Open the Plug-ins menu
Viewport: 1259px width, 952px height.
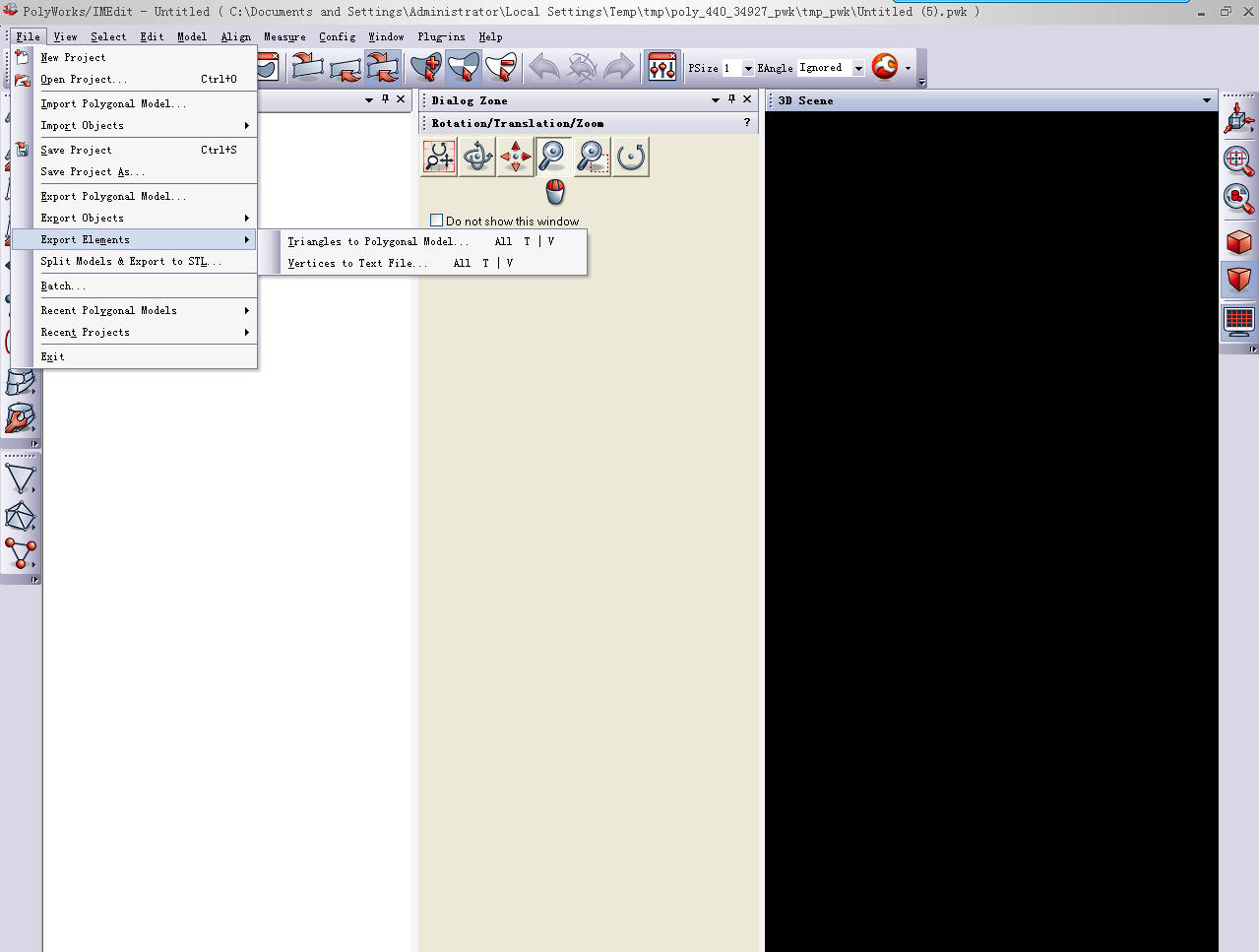tap(441, 37)
